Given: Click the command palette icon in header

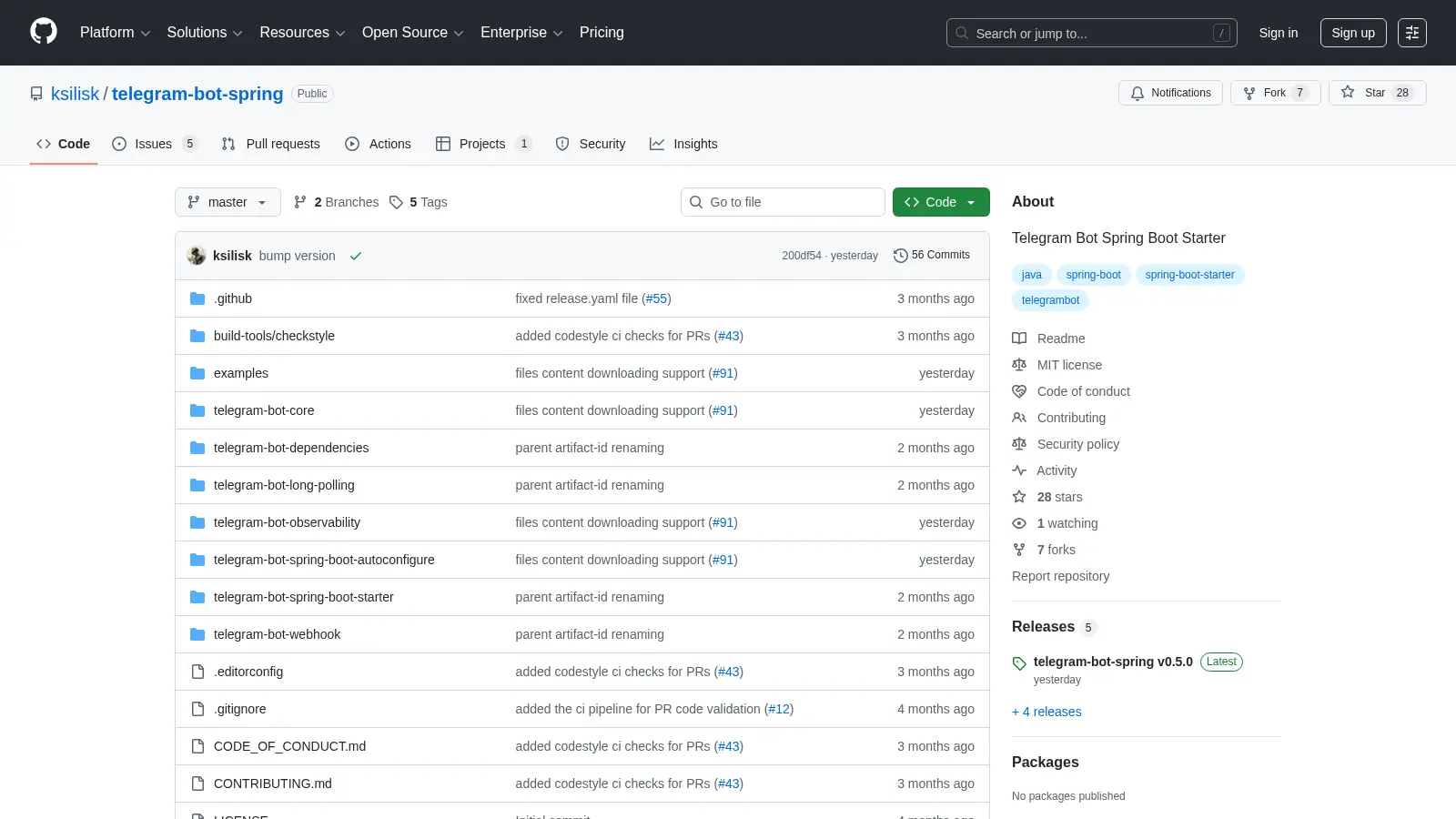Looking at the screenshot, I should (1412, 33).
